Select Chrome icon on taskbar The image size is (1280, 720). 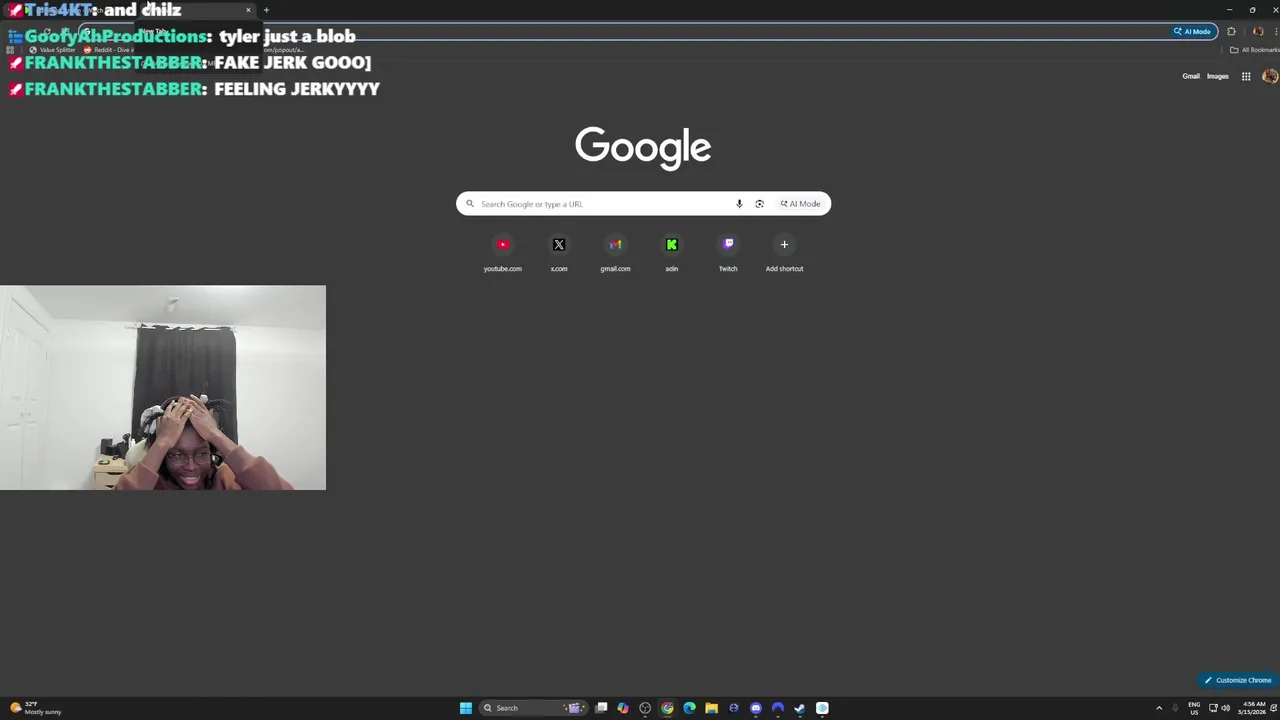[667, 708]
